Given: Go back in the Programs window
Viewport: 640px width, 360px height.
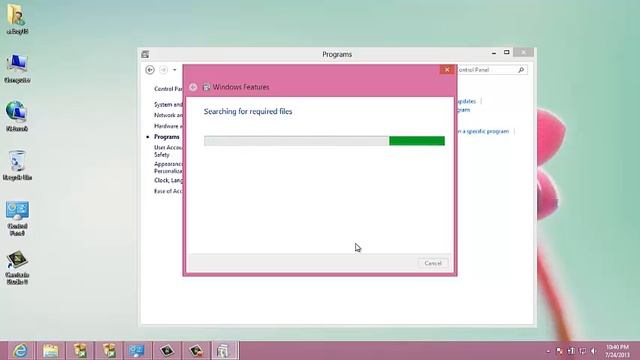Looking at the screenshot, I should tap(150, 70).
